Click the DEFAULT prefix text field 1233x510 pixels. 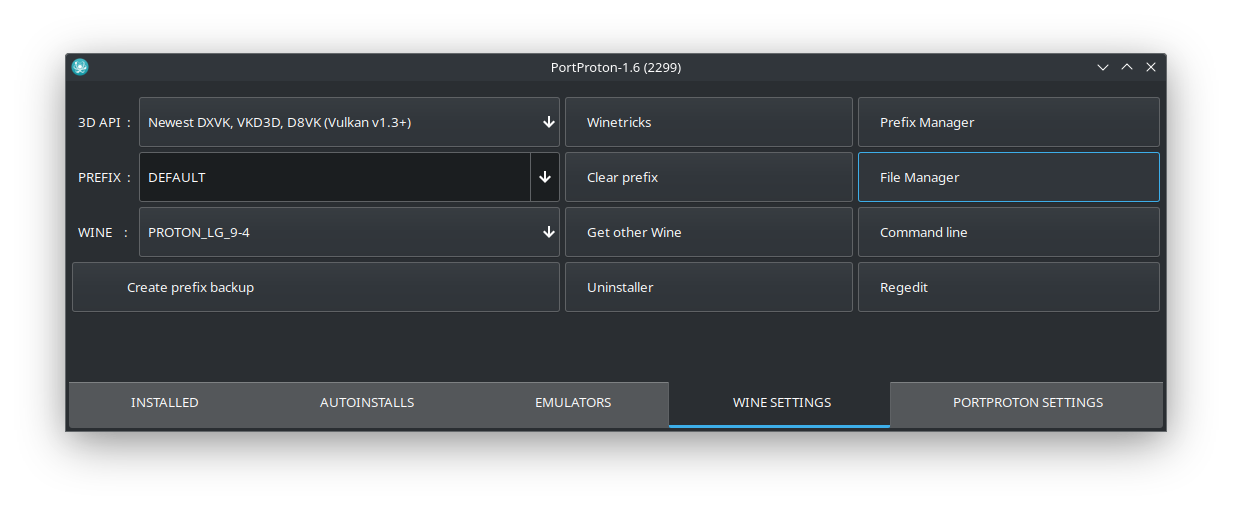(335, 177)
